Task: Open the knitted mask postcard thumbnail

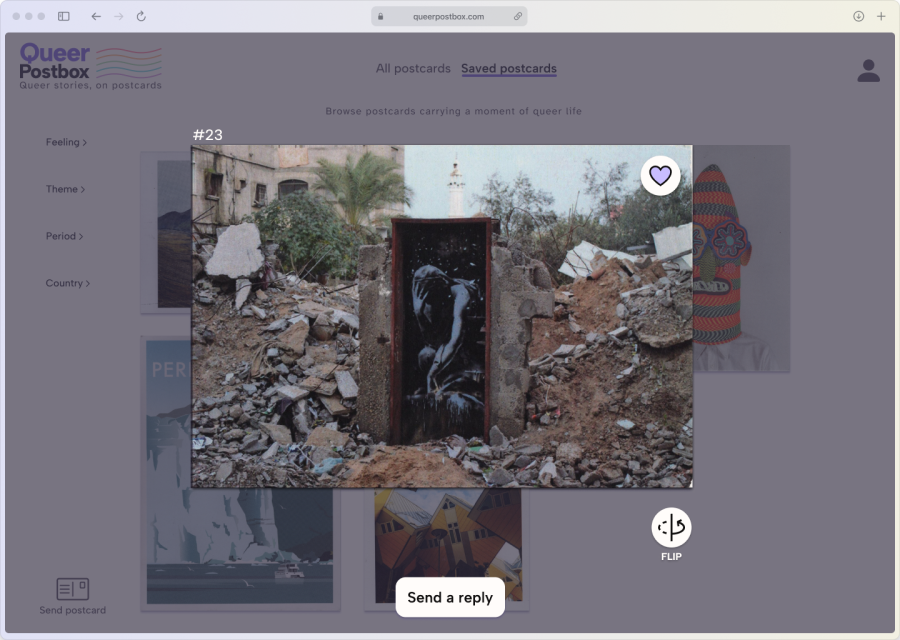Action: 741,258
